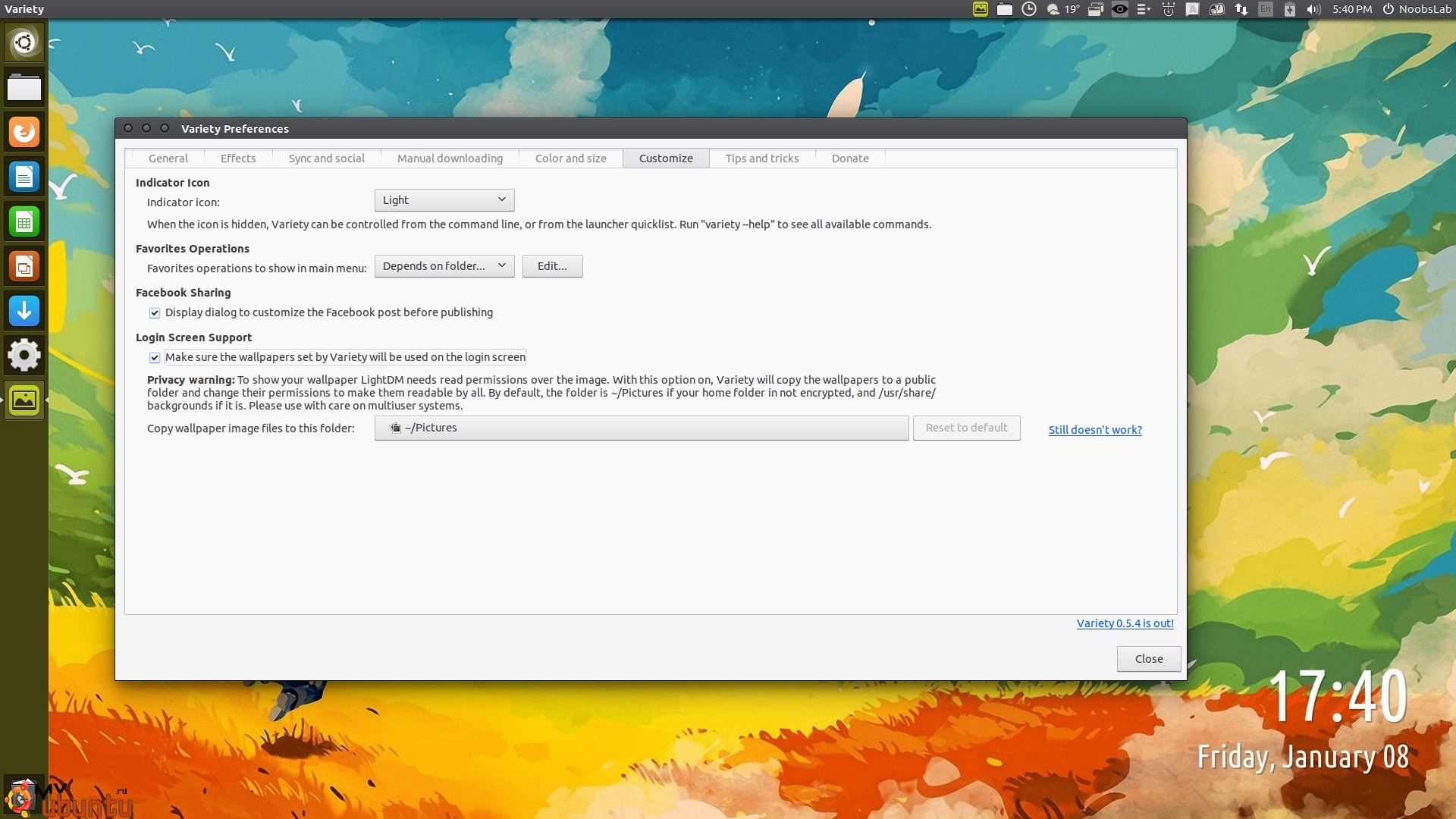This screenshot has height=819, width=1456.
Task: Open Favorites operations 'Depends on folder' dropdown
Action: (444, 266)
